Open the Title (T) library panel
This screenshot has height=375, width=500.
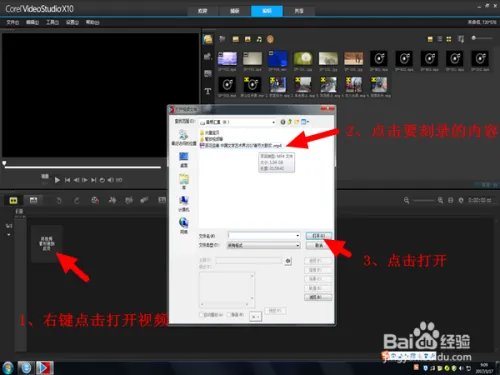point(208,91)
